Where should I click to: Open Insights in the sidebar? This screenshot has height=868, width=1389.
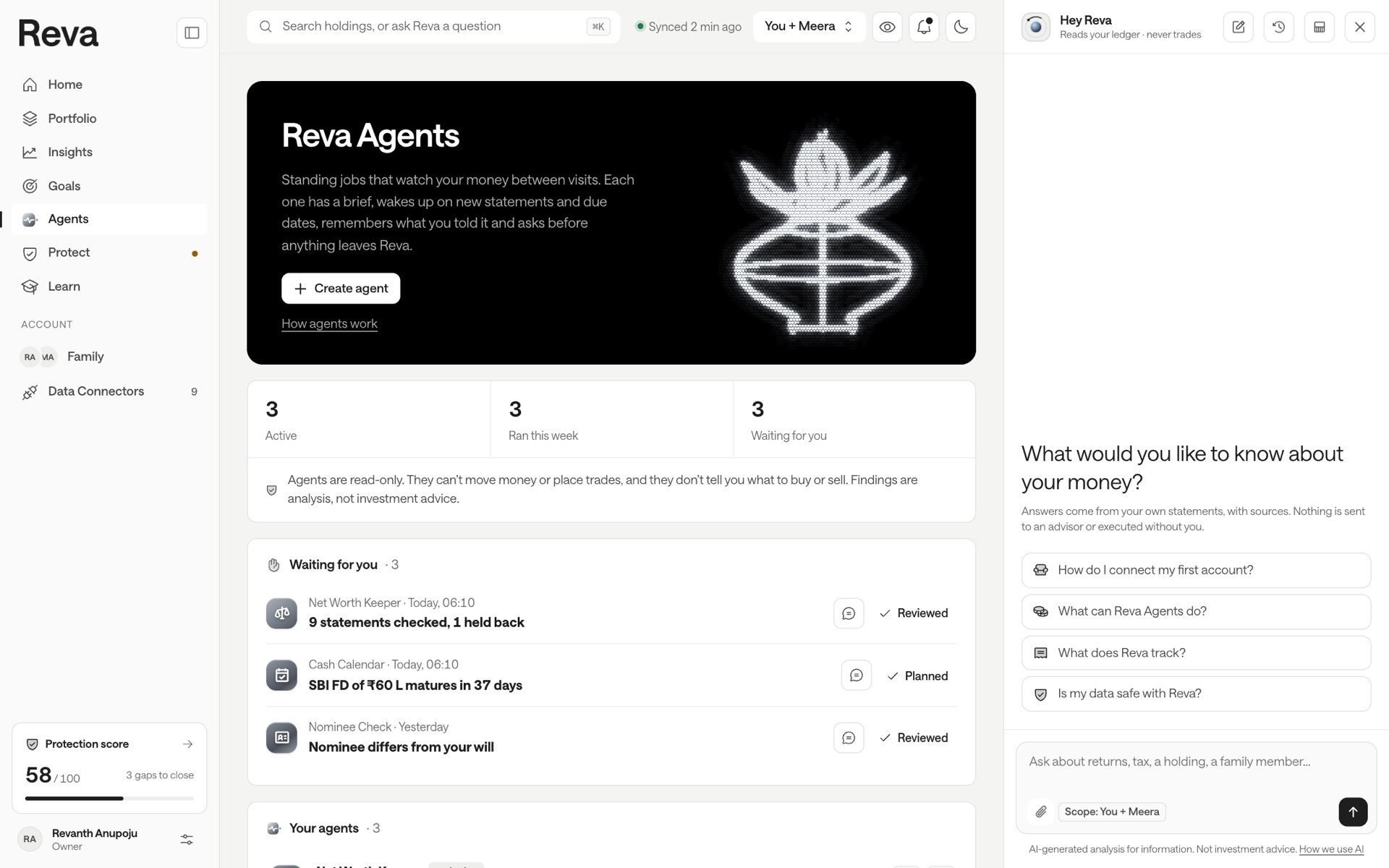(x=109, y=152)
